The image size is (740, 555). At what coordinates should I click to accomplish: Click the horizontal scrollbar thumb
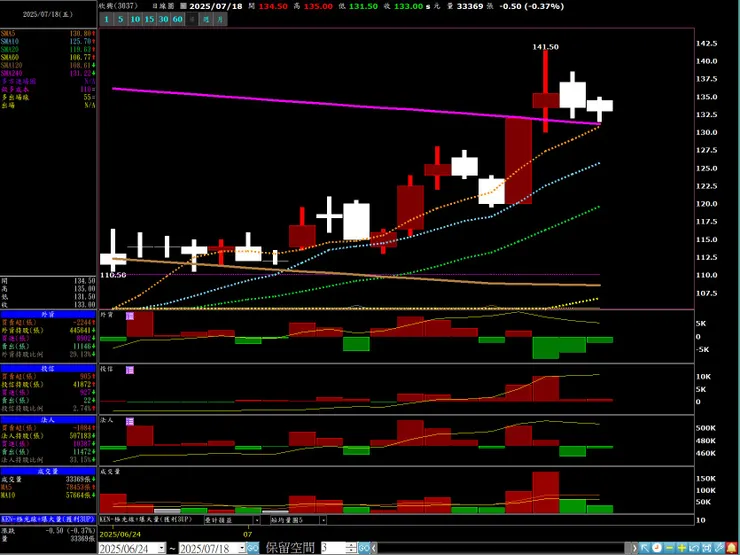click(x=628, y=548)
